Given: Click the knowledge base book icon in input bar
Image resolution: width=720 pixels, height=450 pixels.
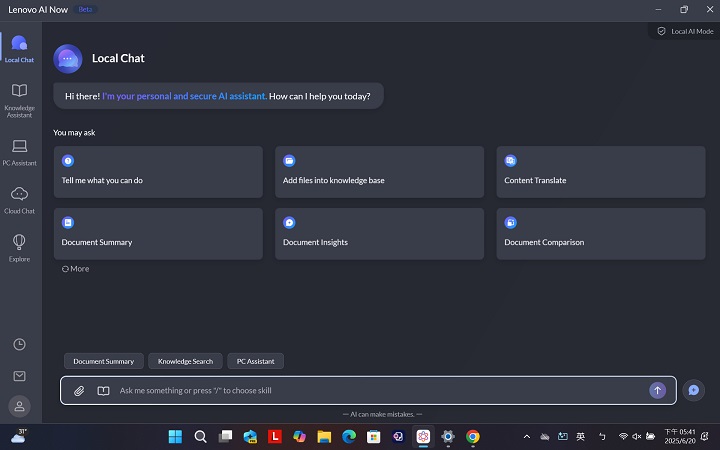Looking at the screenshot, I should (x=103, y=391).
